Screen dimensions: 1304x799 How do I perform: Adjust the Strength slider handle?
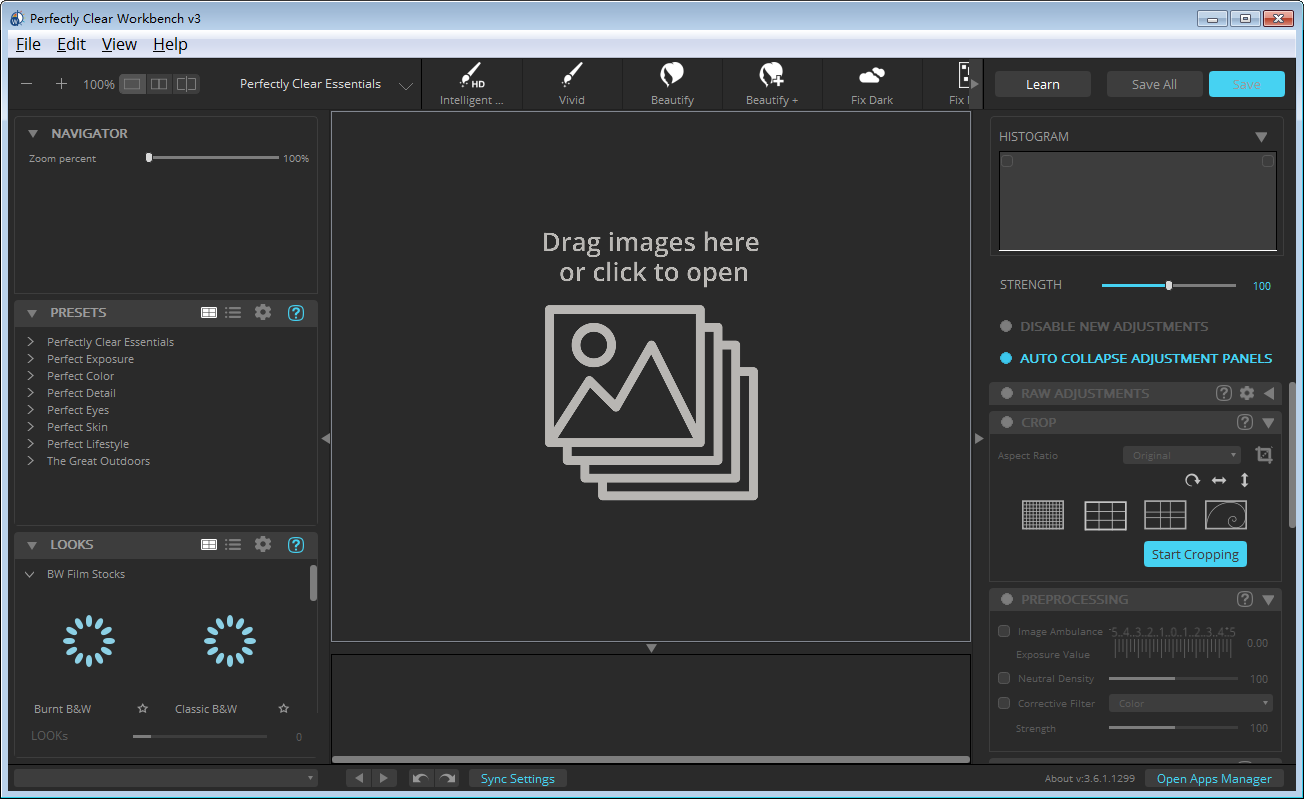pos(1168,285)
